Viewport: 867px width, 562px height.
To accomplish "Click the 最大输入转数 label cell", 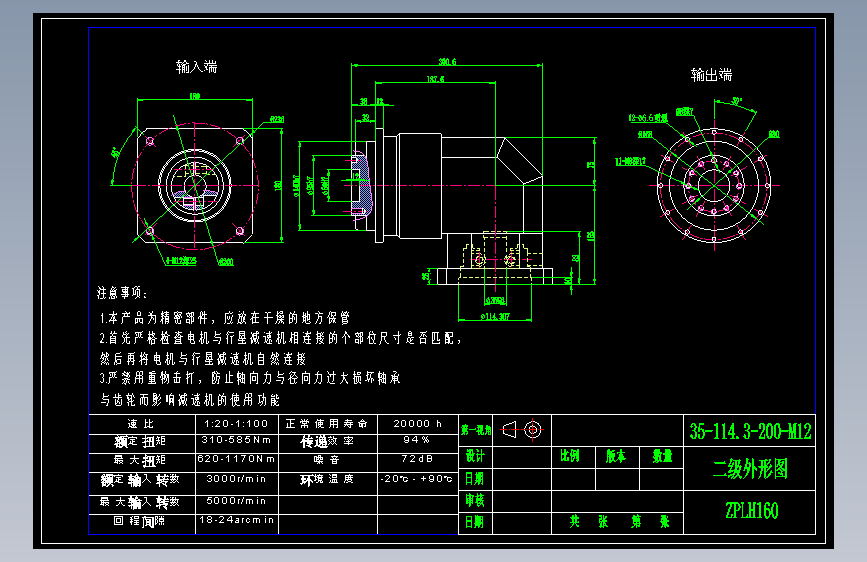I will [142, 503].
